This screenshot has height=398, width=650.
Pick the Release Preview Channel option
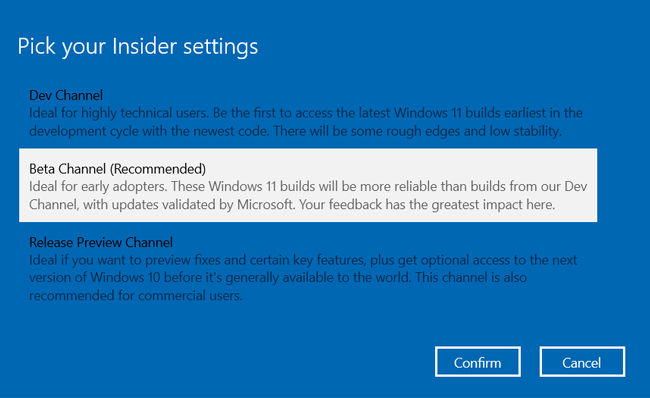308,269
